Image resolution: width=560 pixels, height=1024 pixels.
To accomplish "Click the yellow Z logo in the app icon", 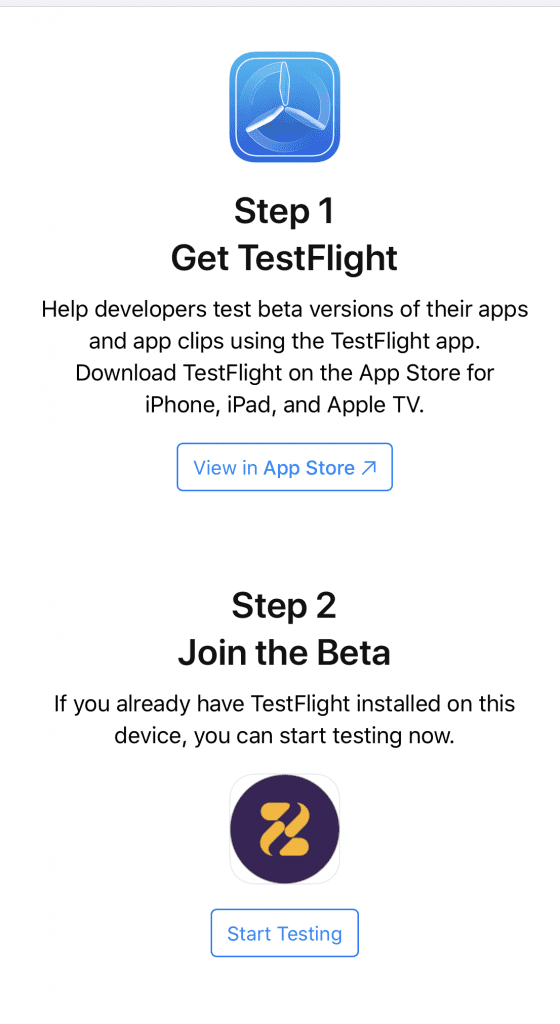I will coord(285,829).
